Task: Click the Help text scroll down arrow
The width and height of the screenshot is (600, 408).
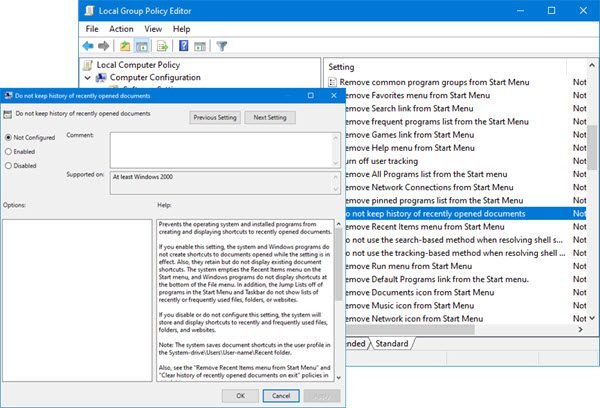Action: tap(338, 377)
